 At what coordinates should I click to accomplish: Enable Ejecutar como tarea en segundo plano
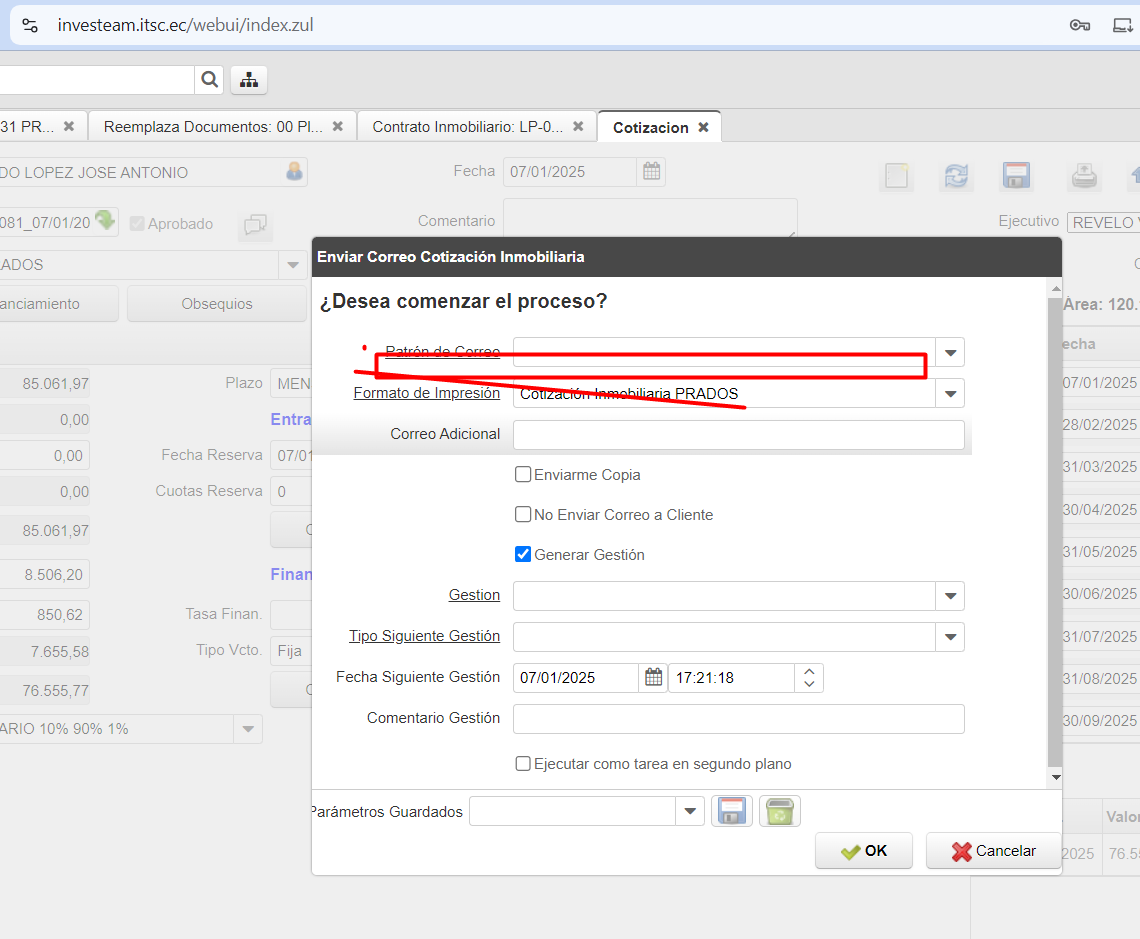click(x=523, y=764)
